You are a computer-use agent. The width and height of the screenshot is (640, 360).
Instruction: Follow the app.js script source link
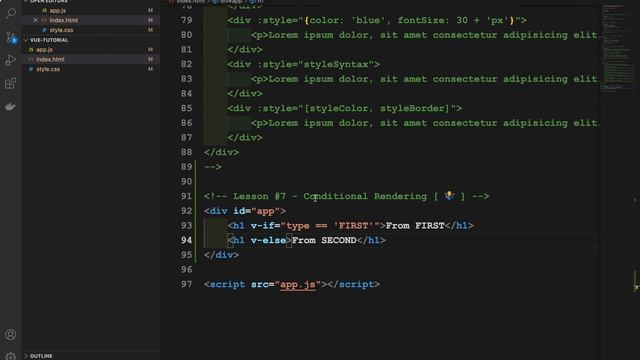(x=298, y=284)
